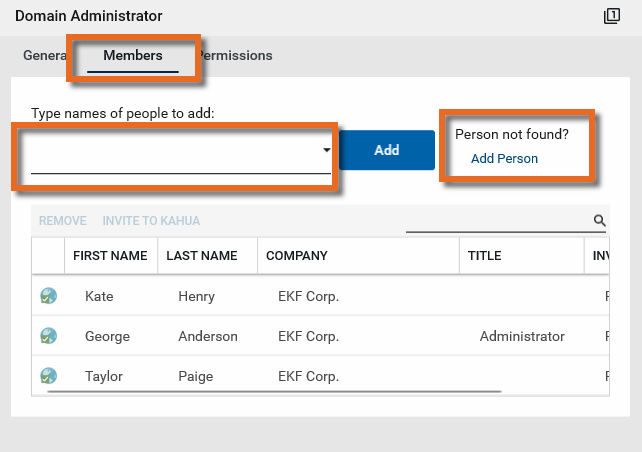Focus the names of people input field
Screen dimensions: 642x452
click(x=175, y=152)
